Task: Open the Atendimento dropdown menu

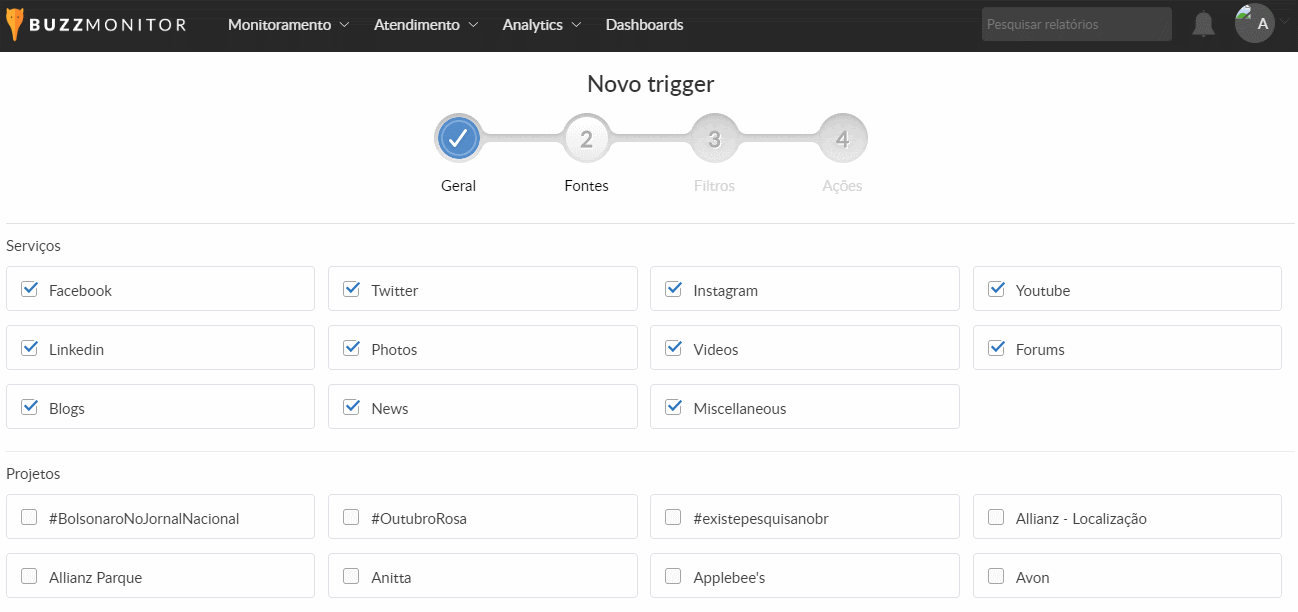Action: [425, 25]
